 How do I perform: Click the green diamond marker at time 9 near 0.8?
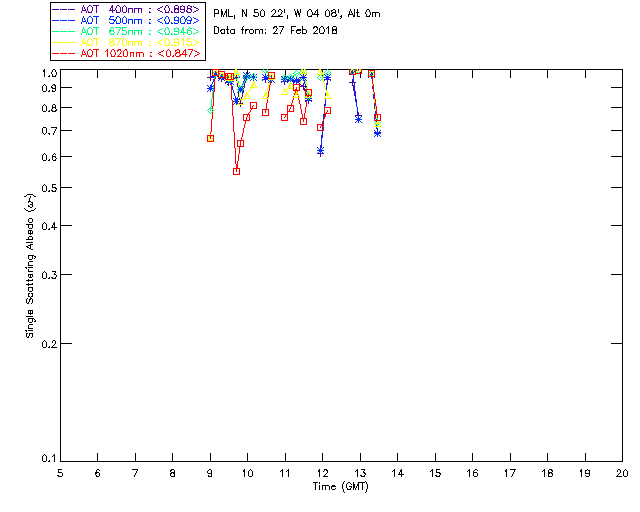[x=210, y=111]
